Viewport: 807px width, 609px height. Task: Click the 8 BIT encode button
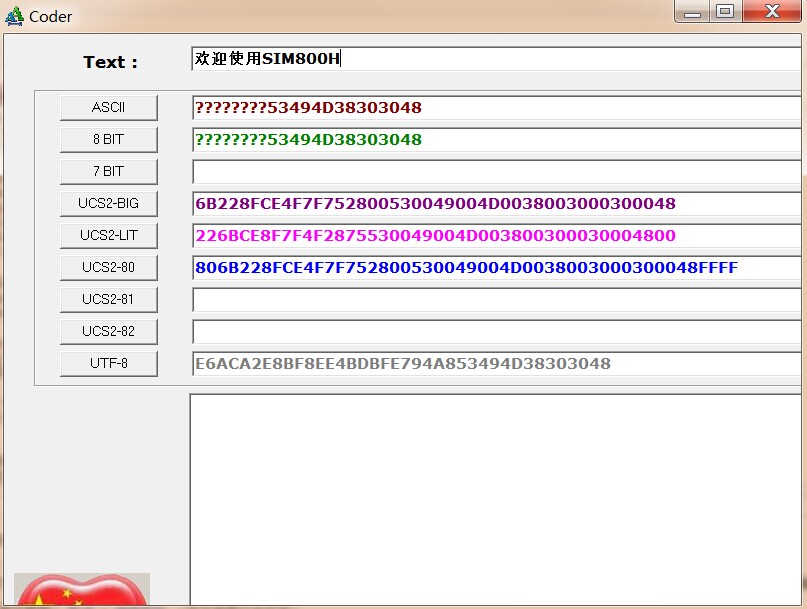109,140
